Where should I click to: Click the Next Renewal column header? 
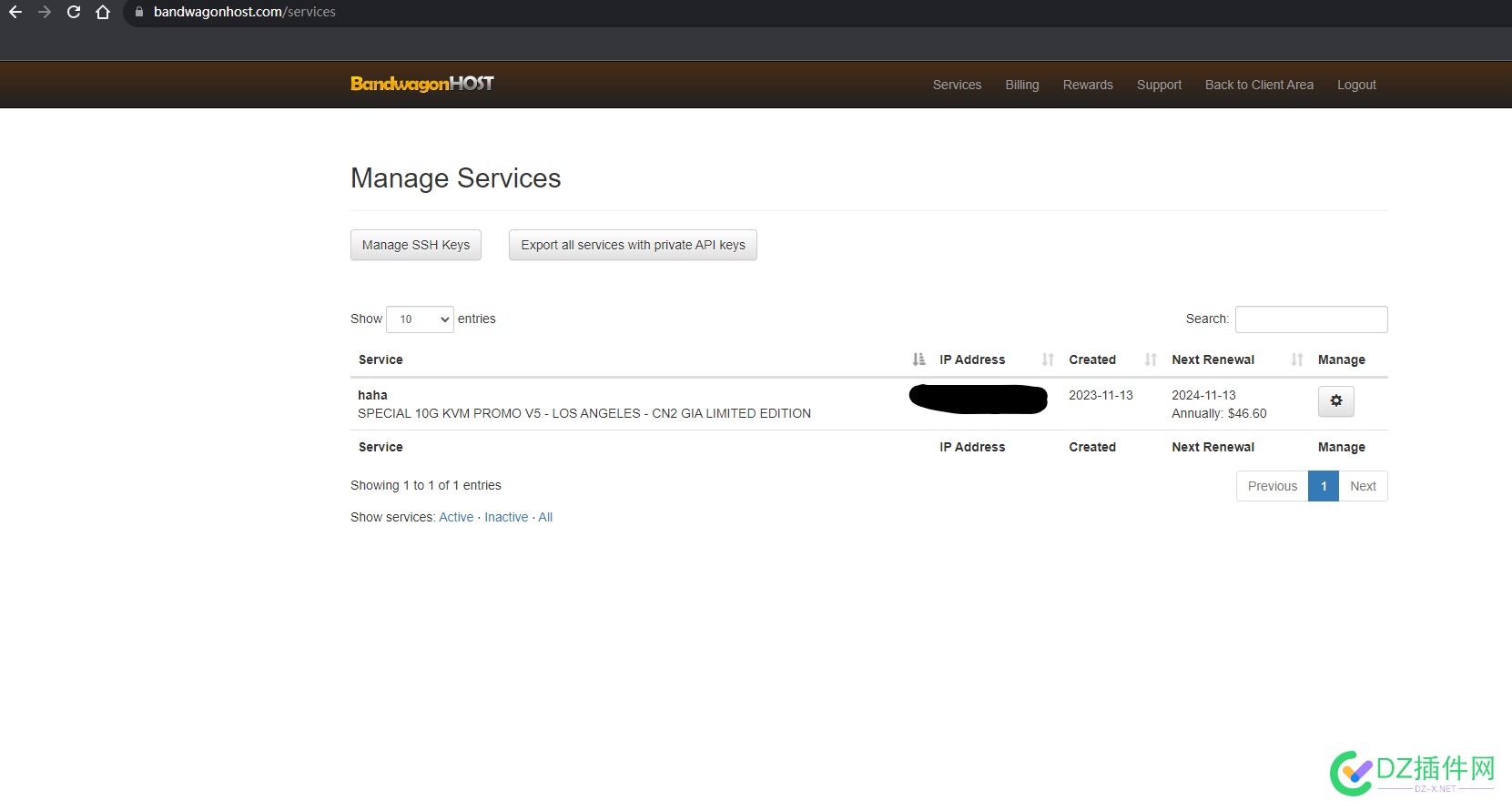[1213, 359]
